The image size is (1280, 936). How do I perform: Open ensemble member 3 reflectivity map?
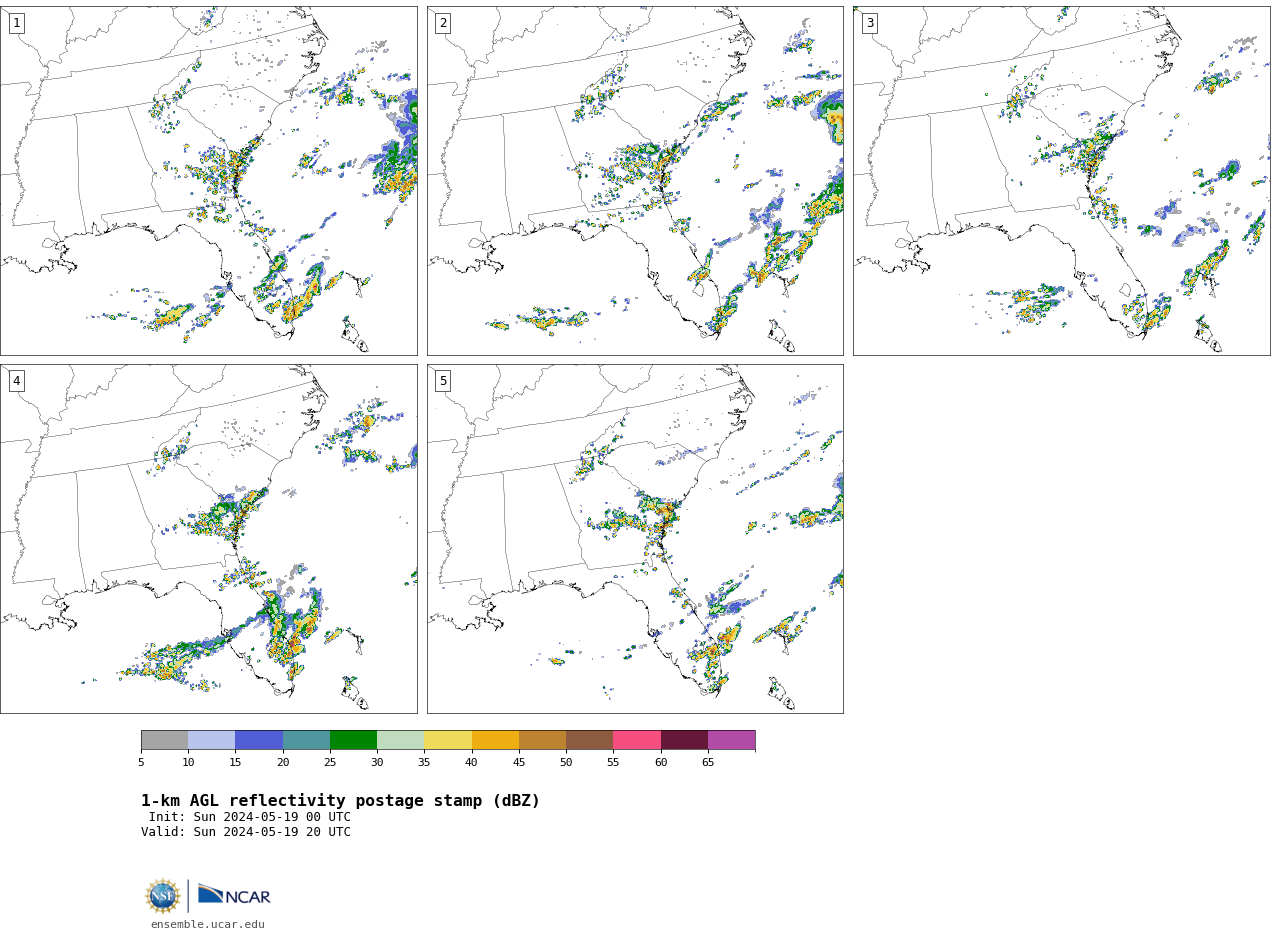click(1061, 181)
